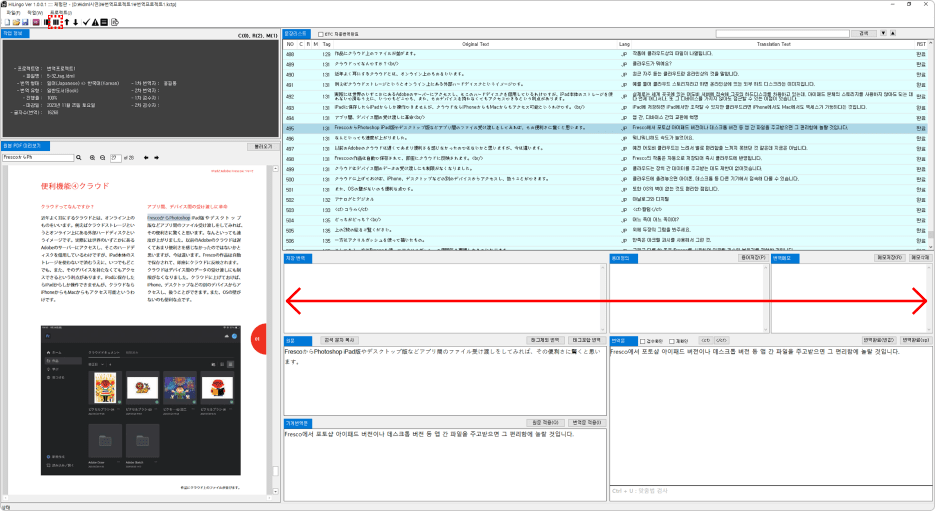The image size is (935, 511).
Task: Open the 파일 menu
Action: 13,12
